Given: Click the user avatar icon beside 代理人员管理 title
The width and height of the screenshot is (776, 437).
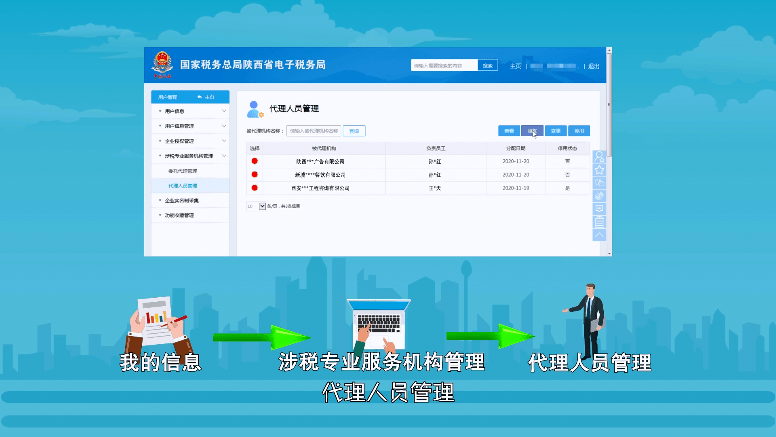Looking at the screenshot, I should (x=255, y=109).
